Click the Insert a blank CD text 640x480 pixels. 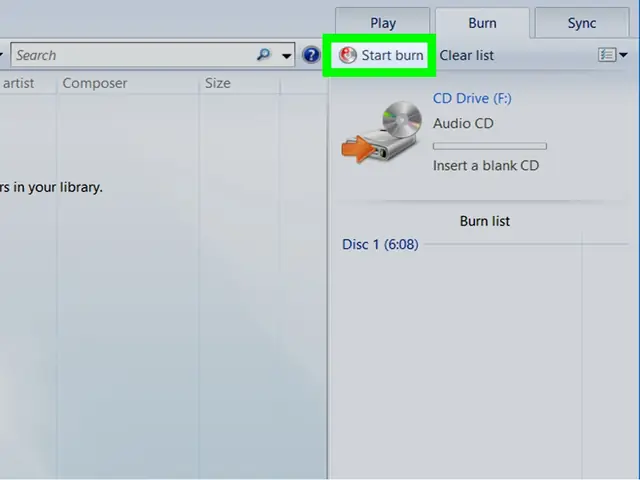[486, 166]
